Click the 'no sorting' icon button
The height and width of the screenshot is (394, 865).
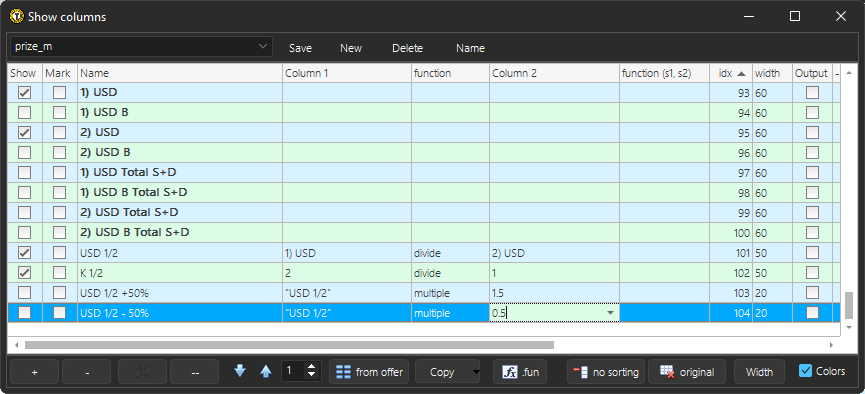coord(606,372)
